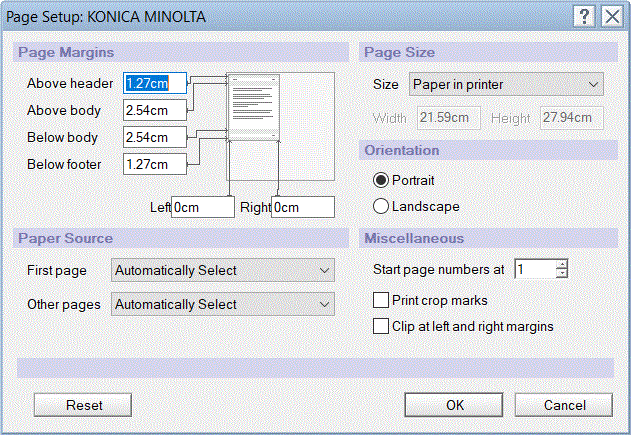The height and width of the screenshot is (435, 631).
Task: Click the Above header margin field
Action: [155, 84]
